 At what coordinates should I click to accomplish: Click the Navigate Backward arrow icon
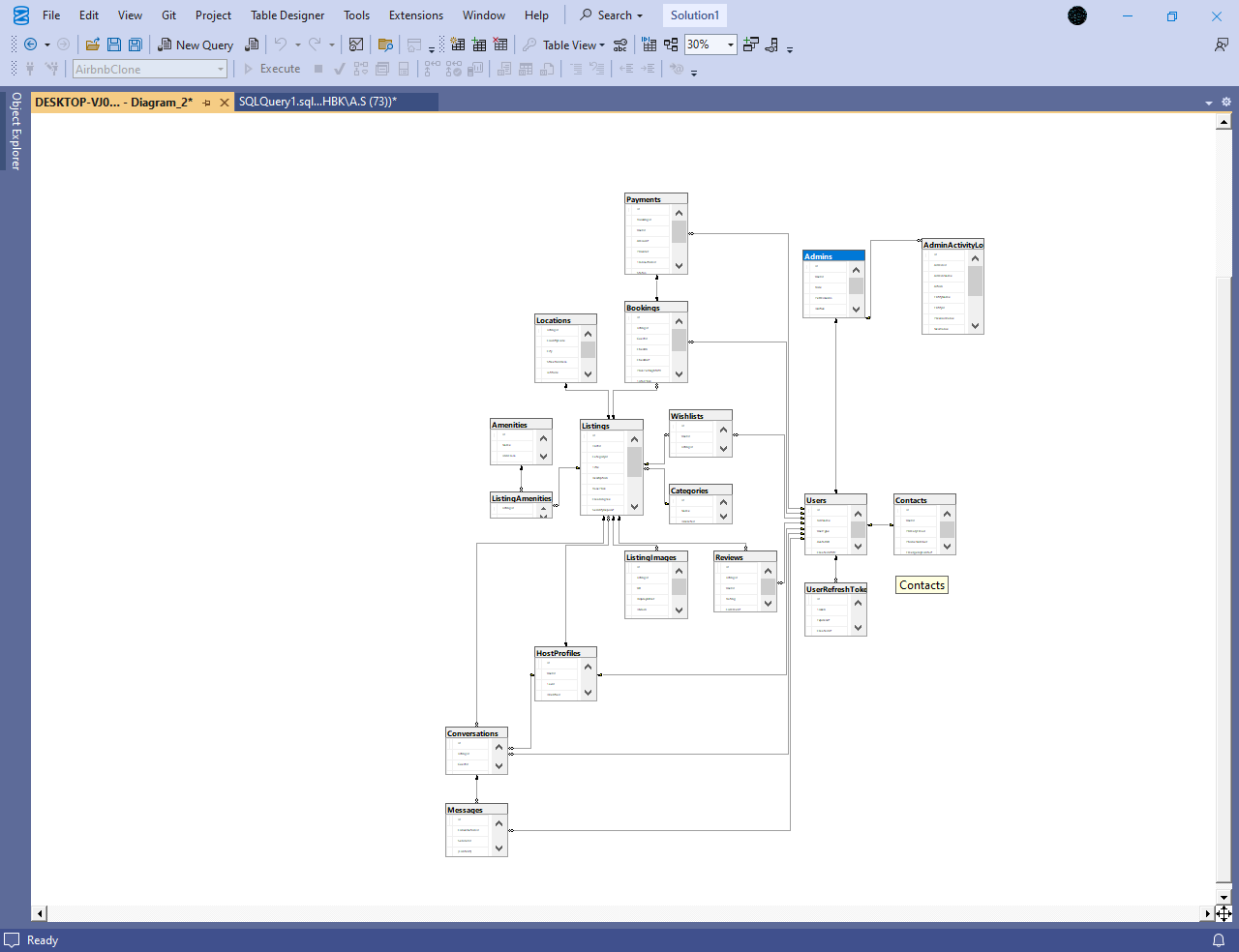(x=30, y=45)
